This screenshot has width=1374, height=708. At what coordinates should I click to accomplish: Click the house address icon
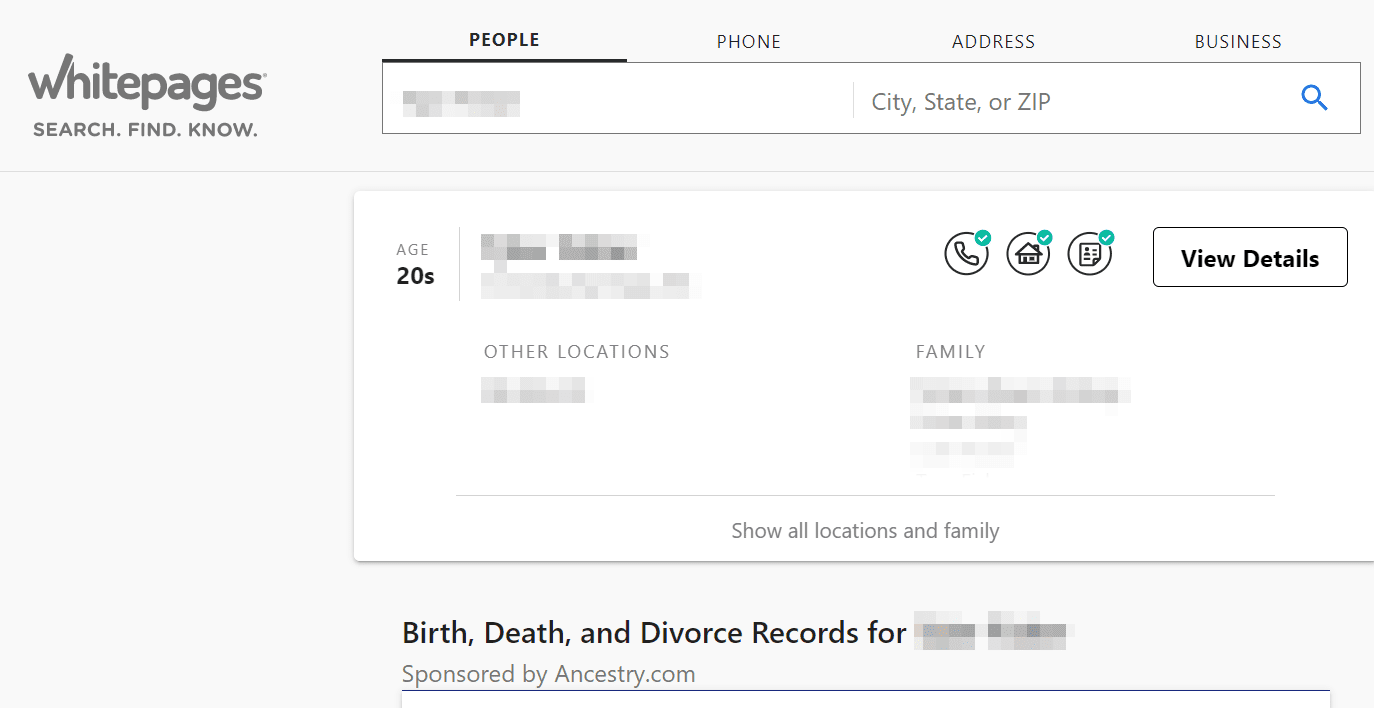tap(1028, 254)
